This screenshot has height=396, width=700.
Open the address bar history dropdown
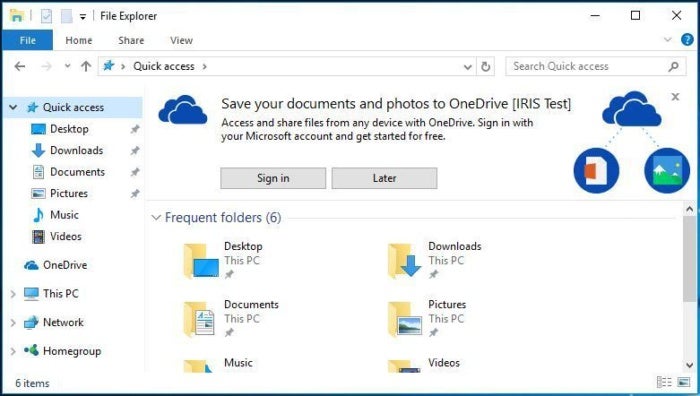coord(467,67)
